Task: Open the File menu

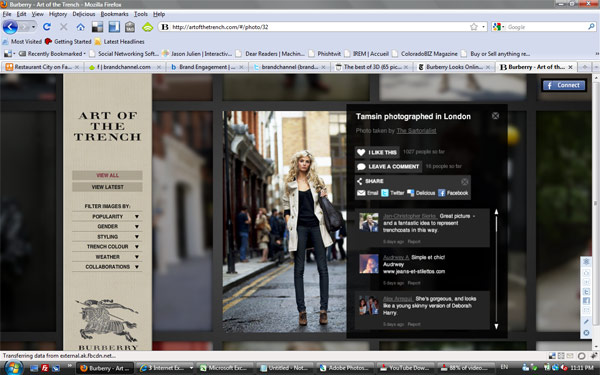Action: (x=7, y=14)
